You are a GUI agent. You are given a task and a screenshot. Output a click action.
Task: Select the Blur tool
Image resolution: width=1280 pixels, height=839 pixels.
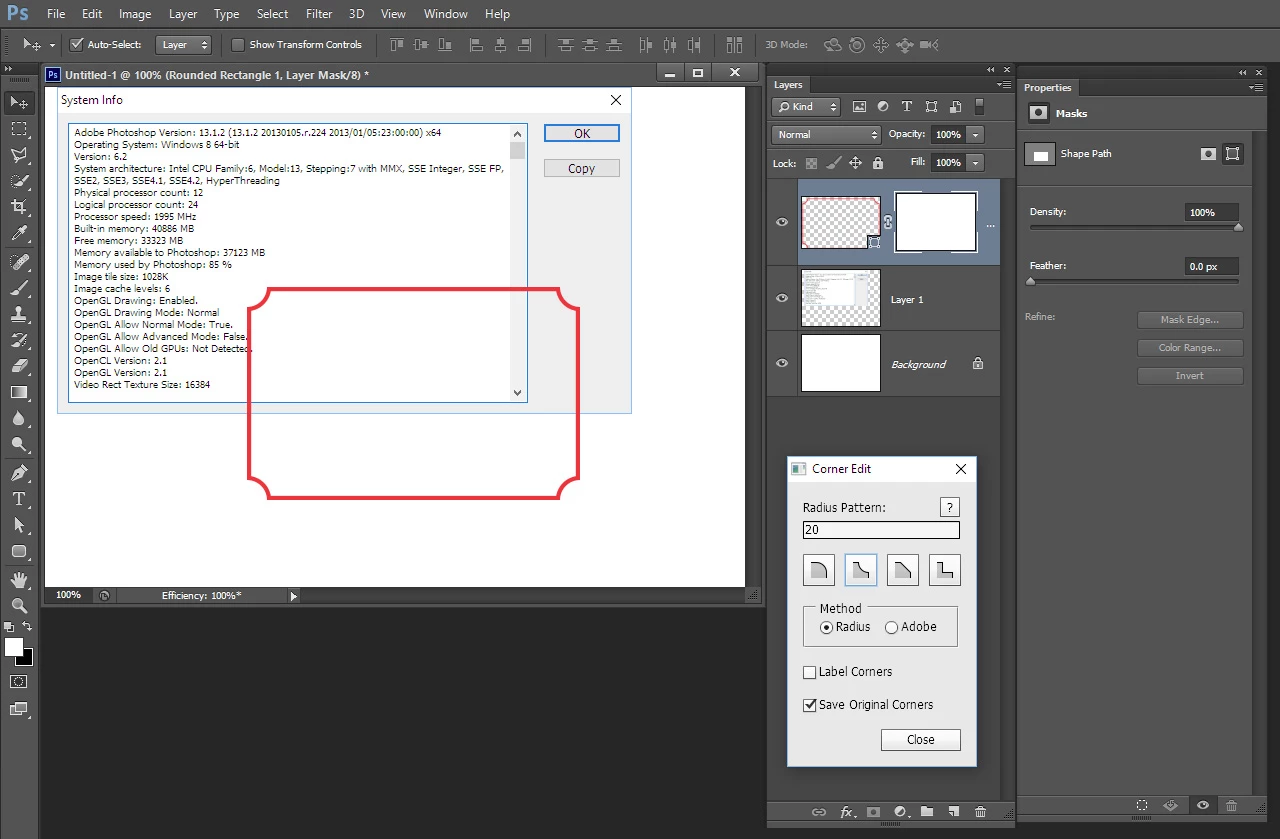[19, 418]
